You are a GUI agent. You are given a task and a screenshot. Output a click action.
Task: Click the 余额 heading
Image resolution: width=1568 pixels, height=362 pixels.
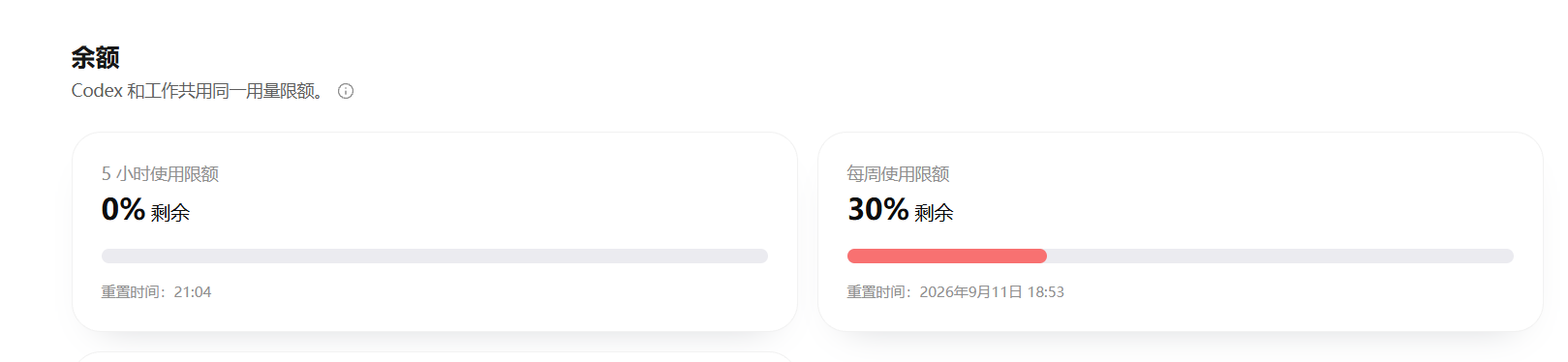[95, 58]
